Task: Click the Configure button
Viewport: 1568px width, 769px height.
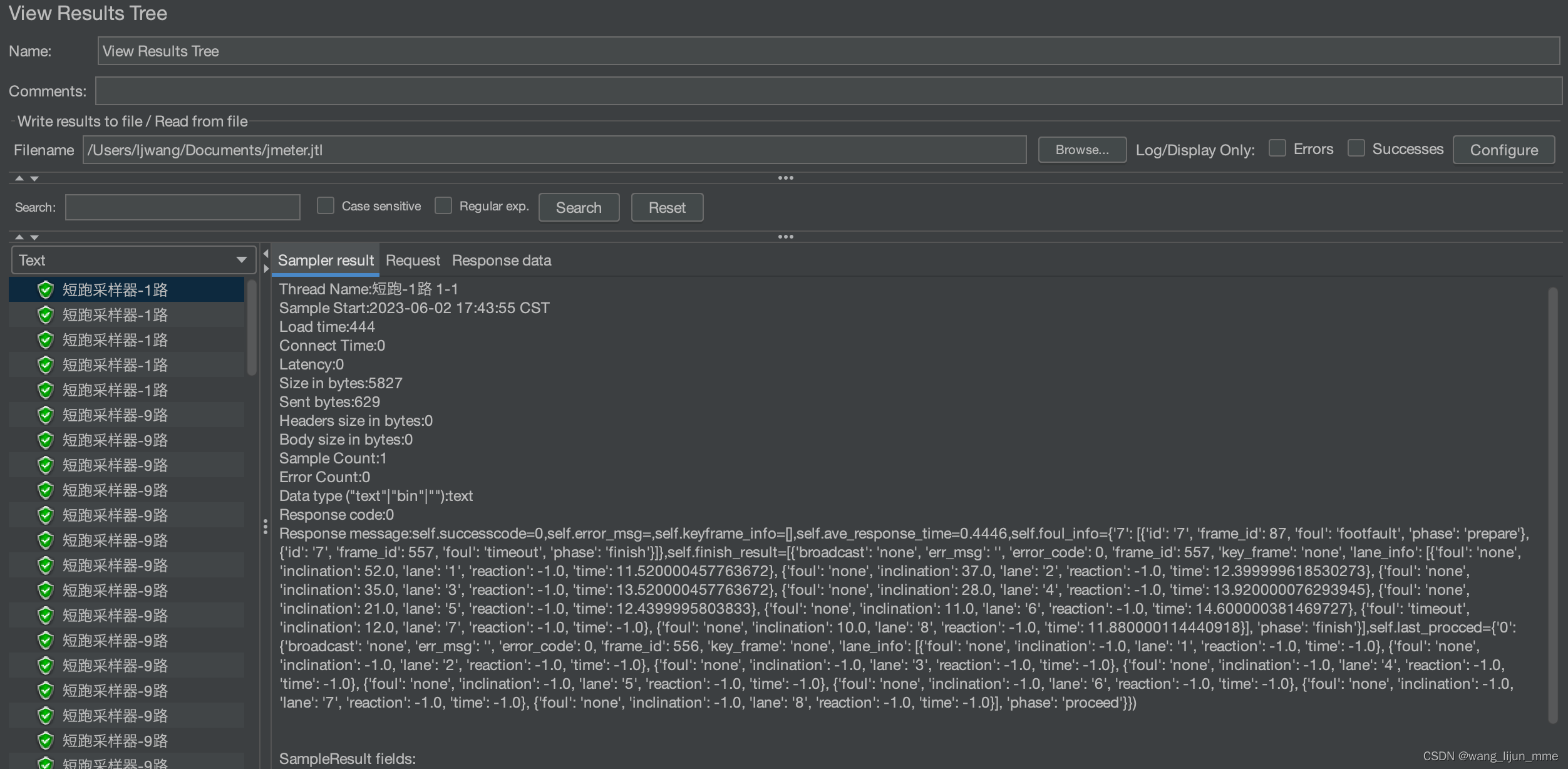Action: tap(1504, 150)
